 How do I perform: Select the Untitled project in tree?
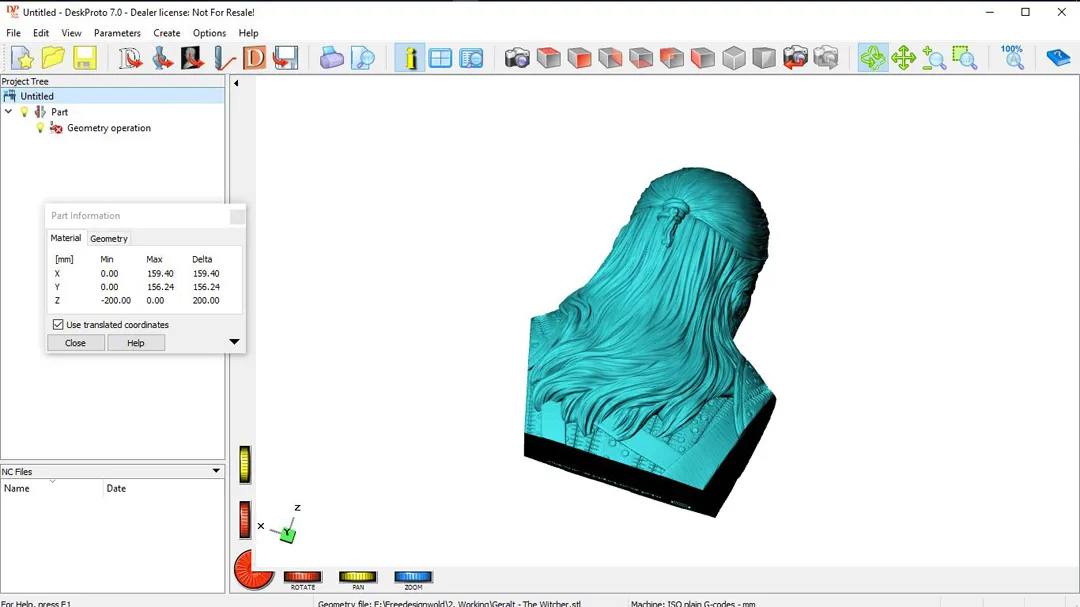pyautogui.click(x=37, y=96)
